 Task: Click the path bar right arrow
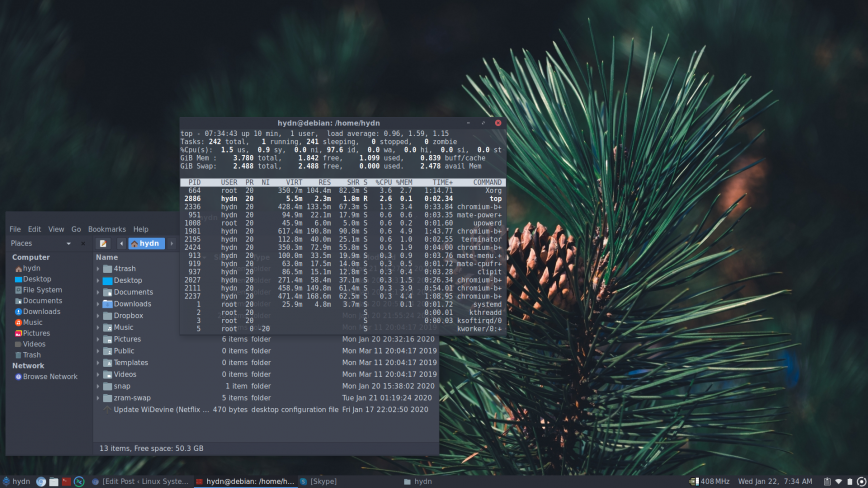172,243
